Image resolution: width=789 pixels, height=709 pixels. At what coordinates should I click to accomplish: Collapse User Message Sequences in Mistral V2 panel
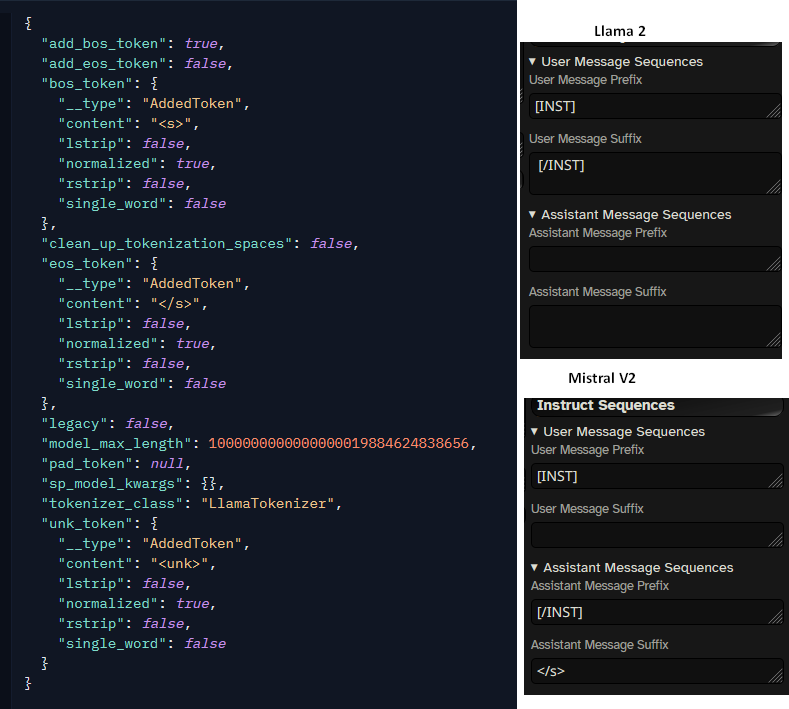(534, 431)
